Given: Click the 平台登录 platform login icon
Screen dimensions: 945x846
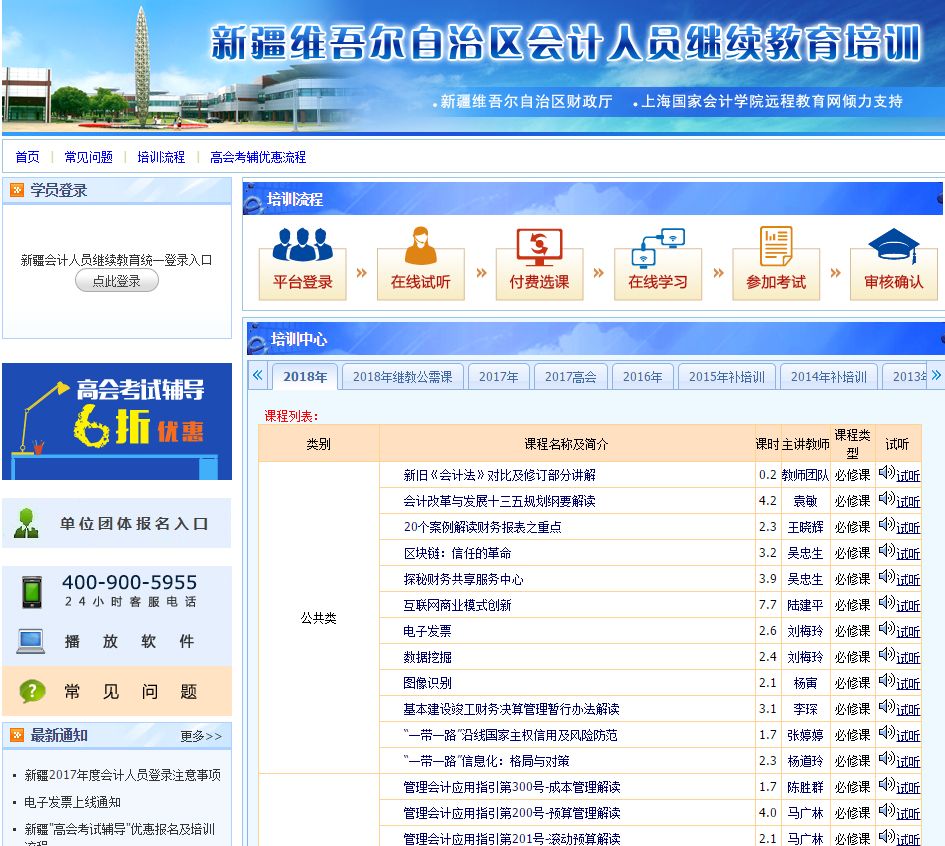Looking at the screenshot, I should coord(302,246).
